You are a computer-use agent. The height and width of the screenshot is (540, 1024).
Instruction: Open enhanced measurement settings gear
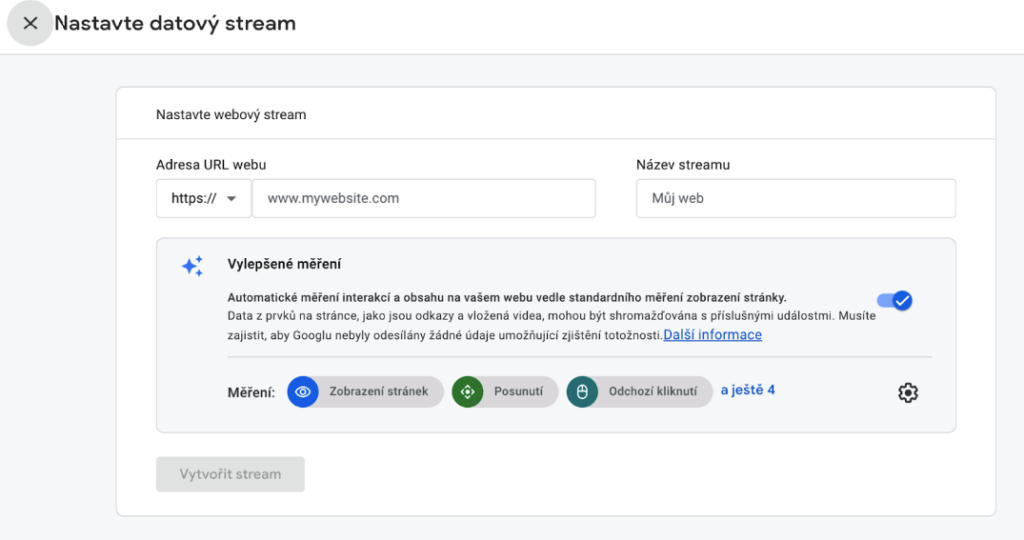coord(907,393)
